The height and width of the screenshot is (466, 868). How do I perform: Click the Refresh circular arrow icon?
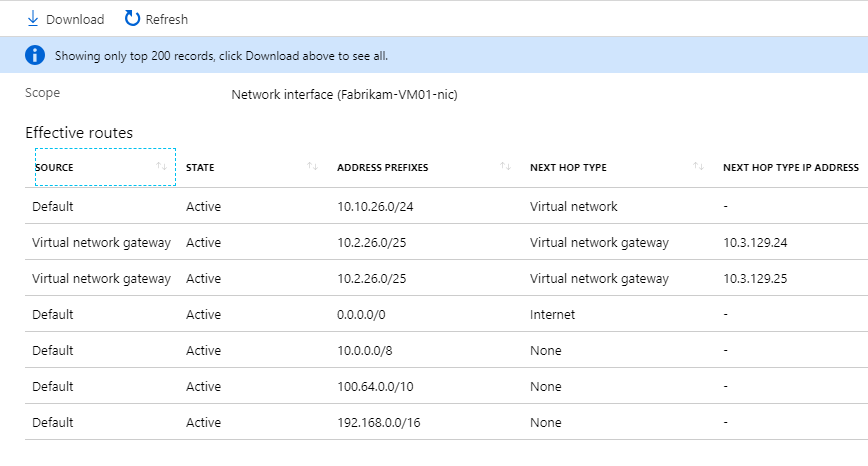tap(132, 19)
